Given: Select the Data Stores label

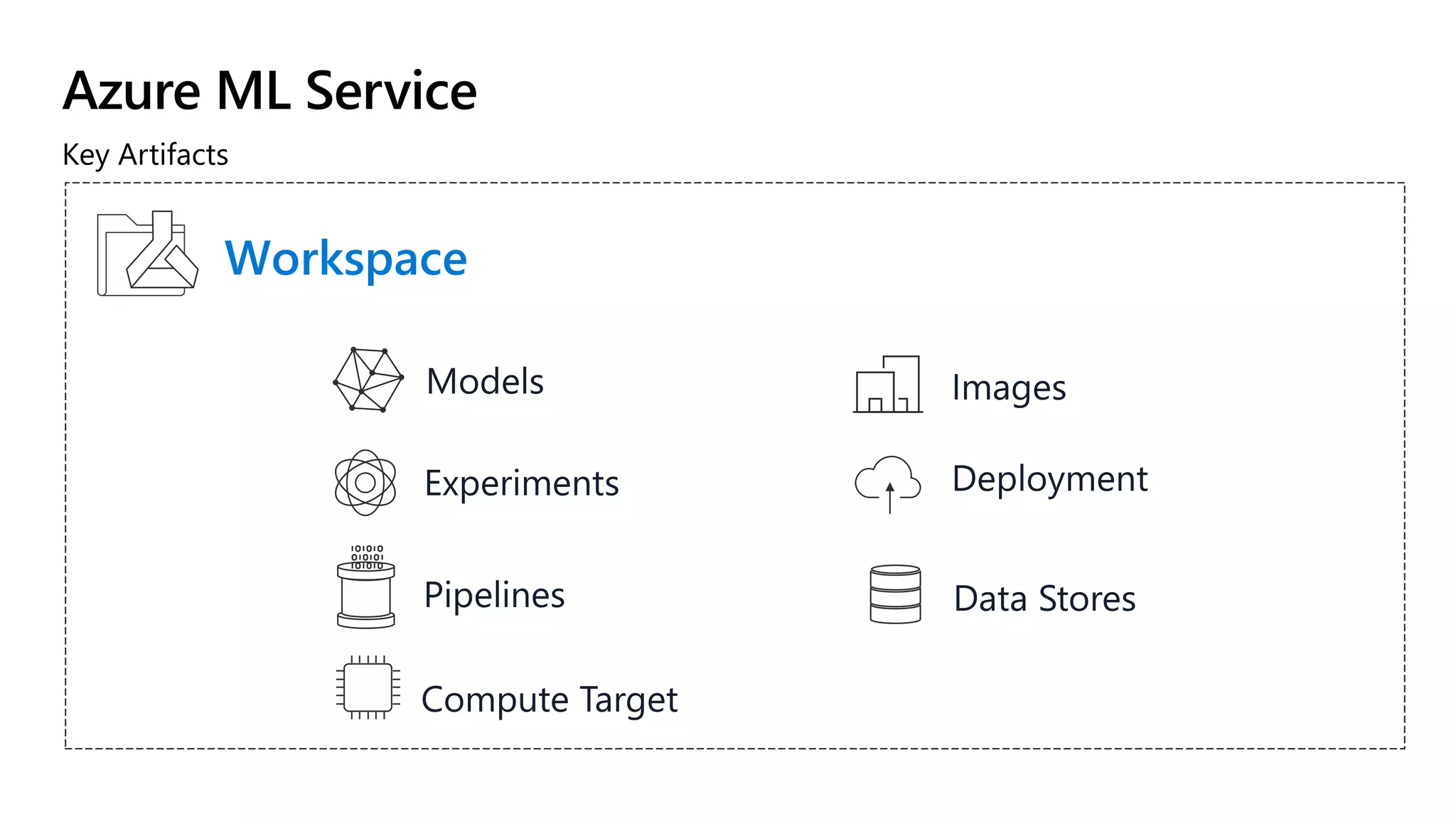Looking at the screenshot, I should click(1044, 599).
